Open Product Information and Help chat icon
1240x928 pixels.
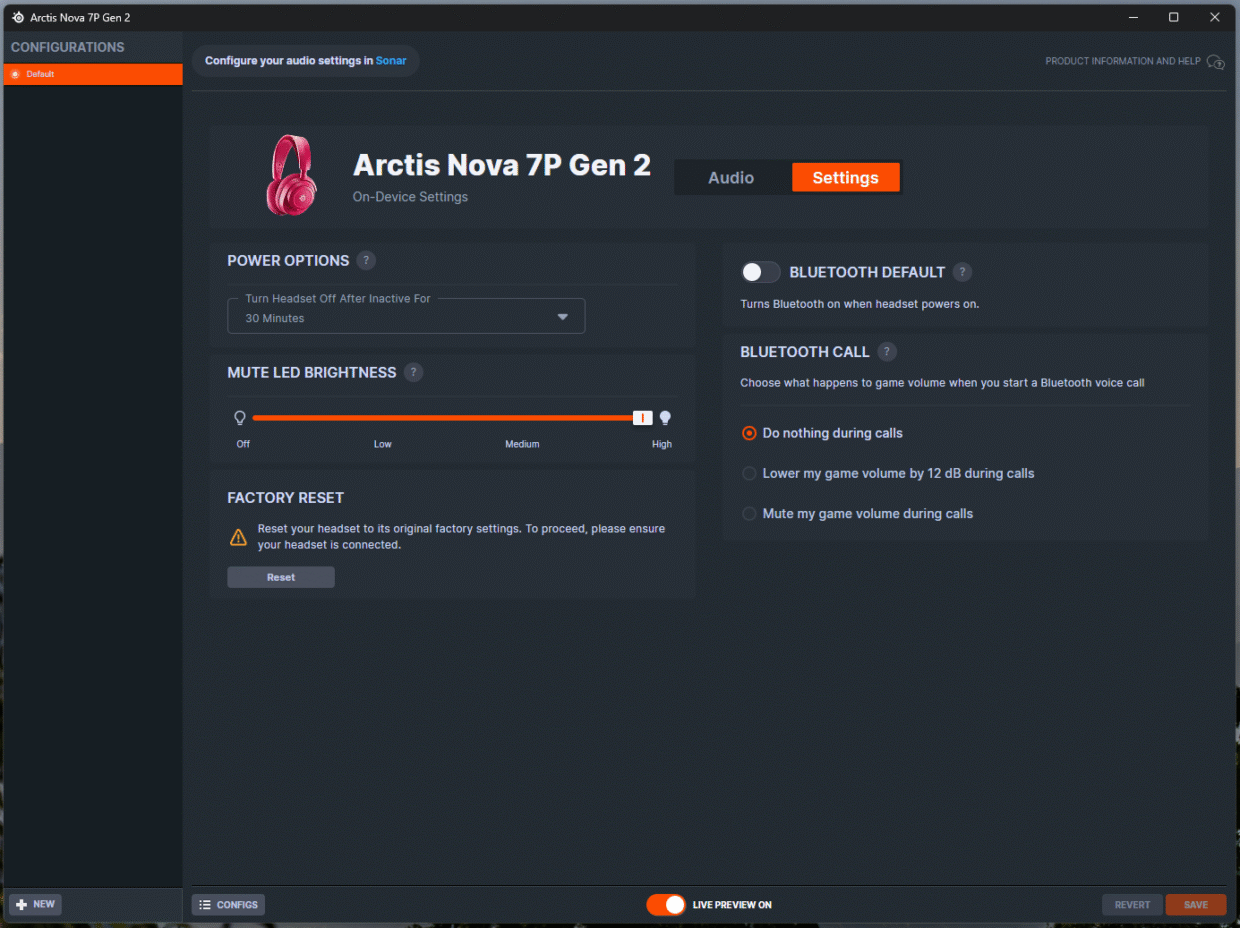pyautogui.click(x=1216, y=62)
